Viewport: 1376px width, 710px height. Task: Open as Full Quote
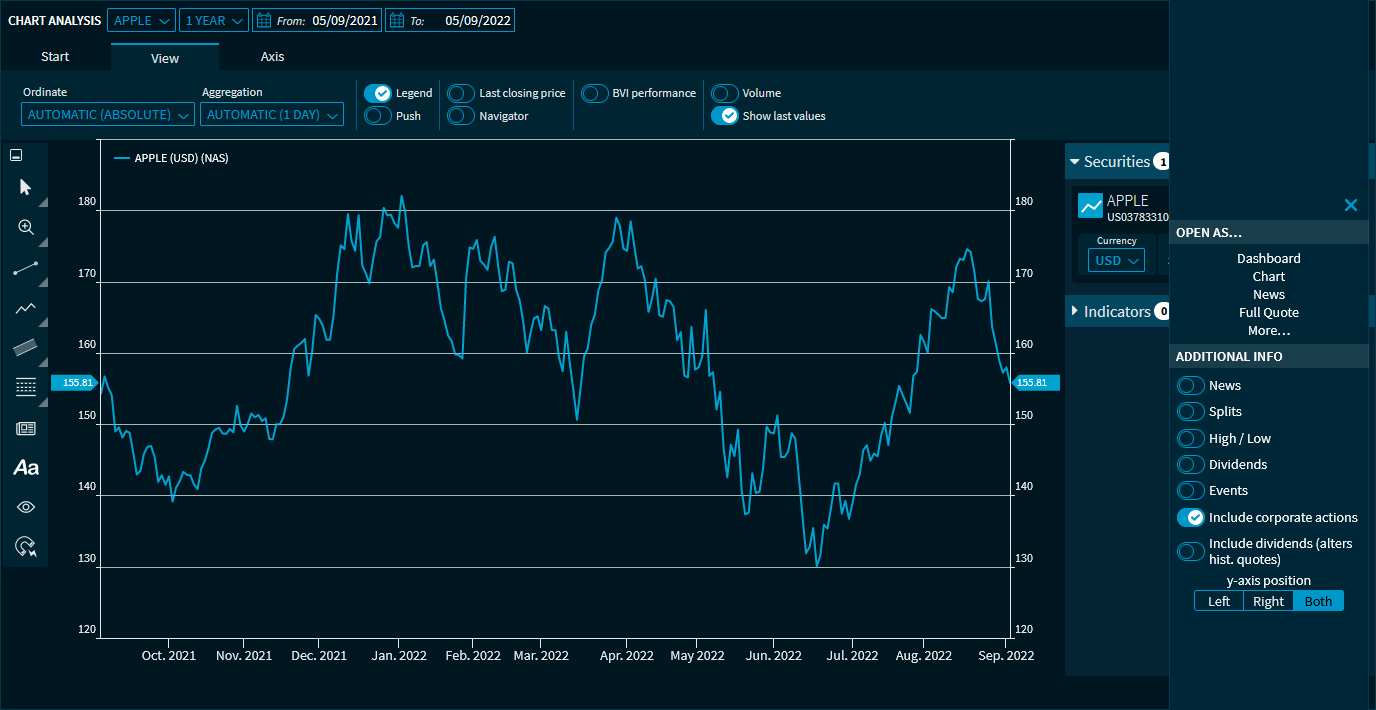(x=1268, y=312)
